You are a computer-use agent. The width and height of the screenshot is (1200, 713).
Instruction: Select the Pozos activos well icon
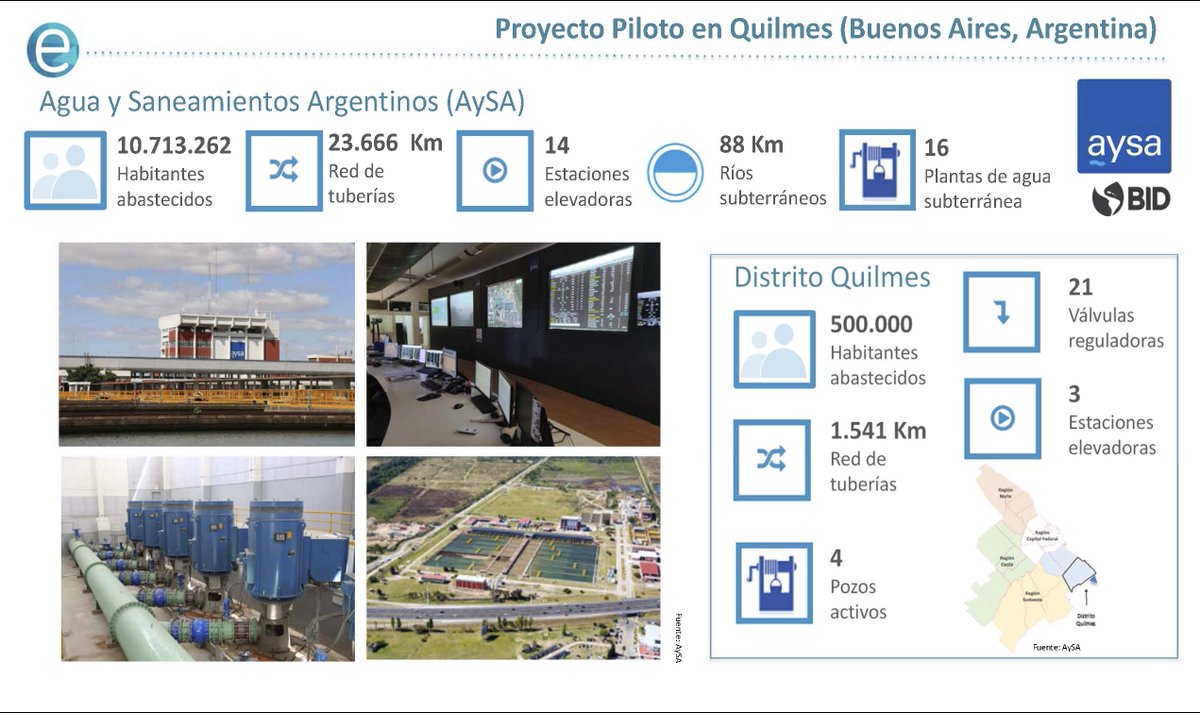coord(773,578)
